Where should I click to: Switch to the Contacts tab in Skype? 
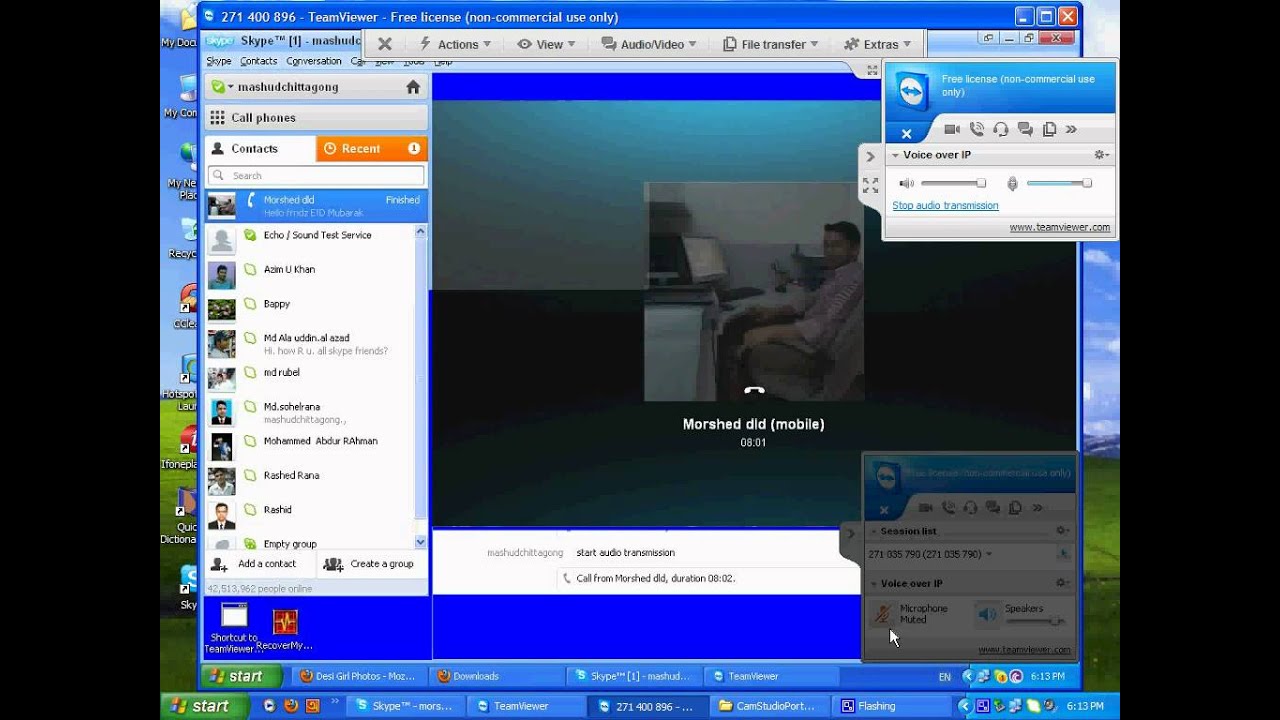260,148
